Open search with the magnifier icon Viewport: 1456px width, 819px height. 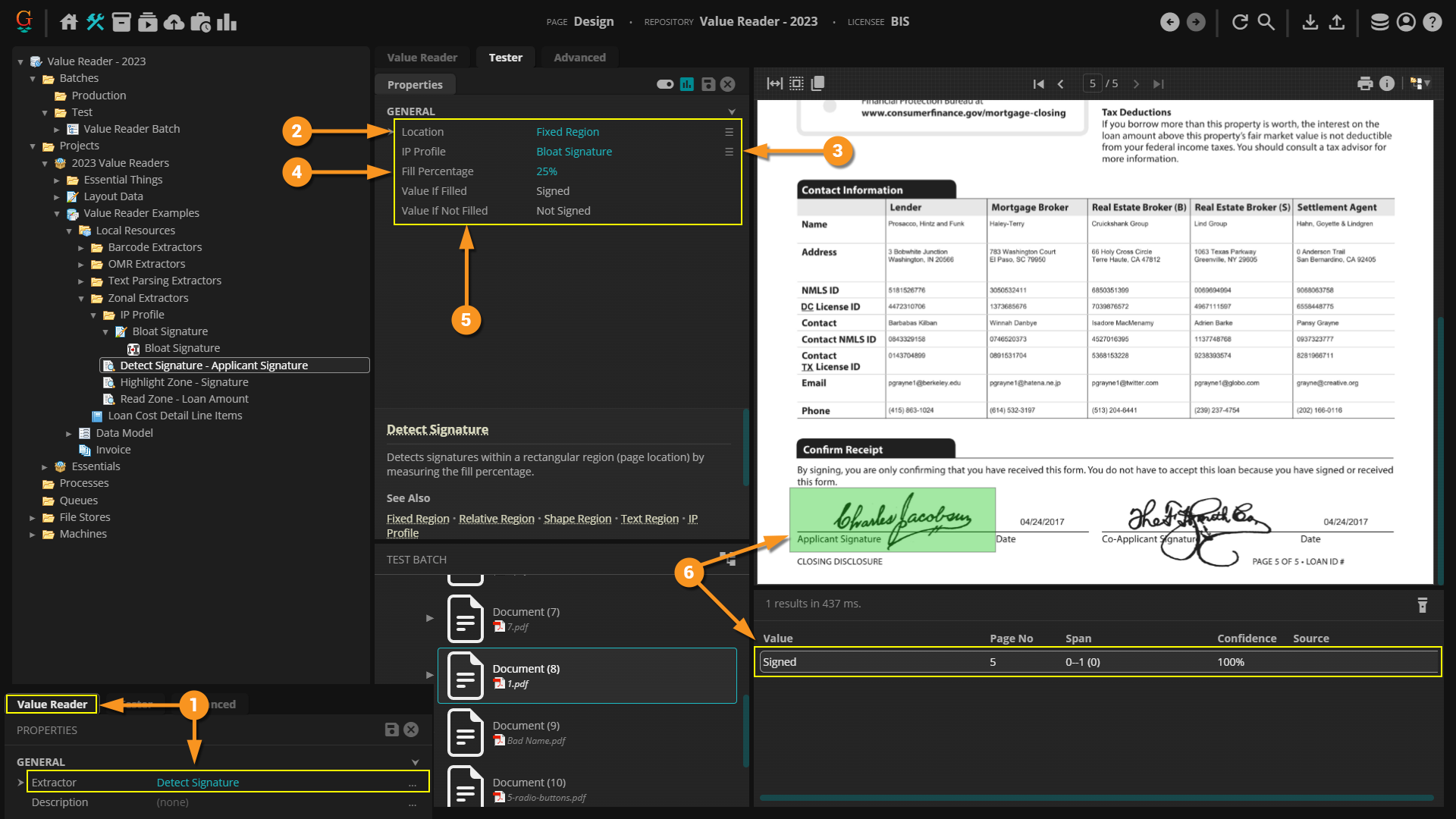pyautogui.click(x=1266, y=22)
